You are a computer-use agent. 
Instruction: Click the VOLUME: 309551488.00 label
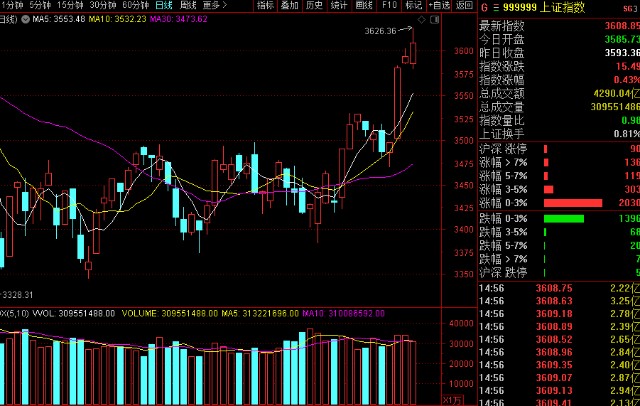[x=170, y=313]
